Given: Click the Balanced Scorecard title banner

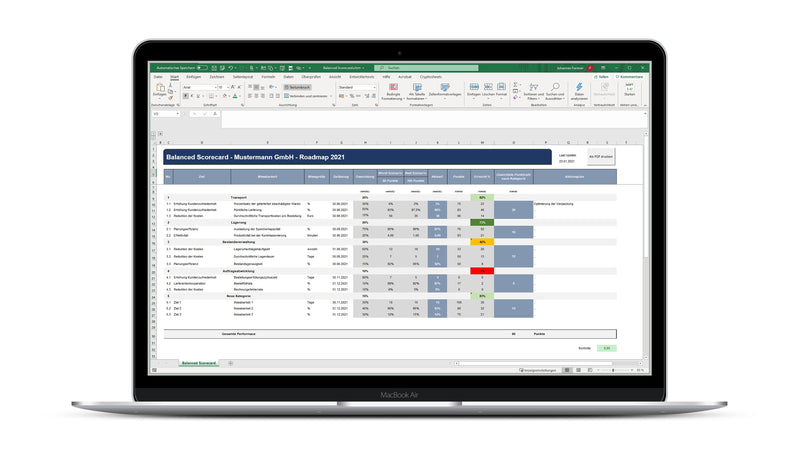Looking at the screenshot, I should (357, 157).
